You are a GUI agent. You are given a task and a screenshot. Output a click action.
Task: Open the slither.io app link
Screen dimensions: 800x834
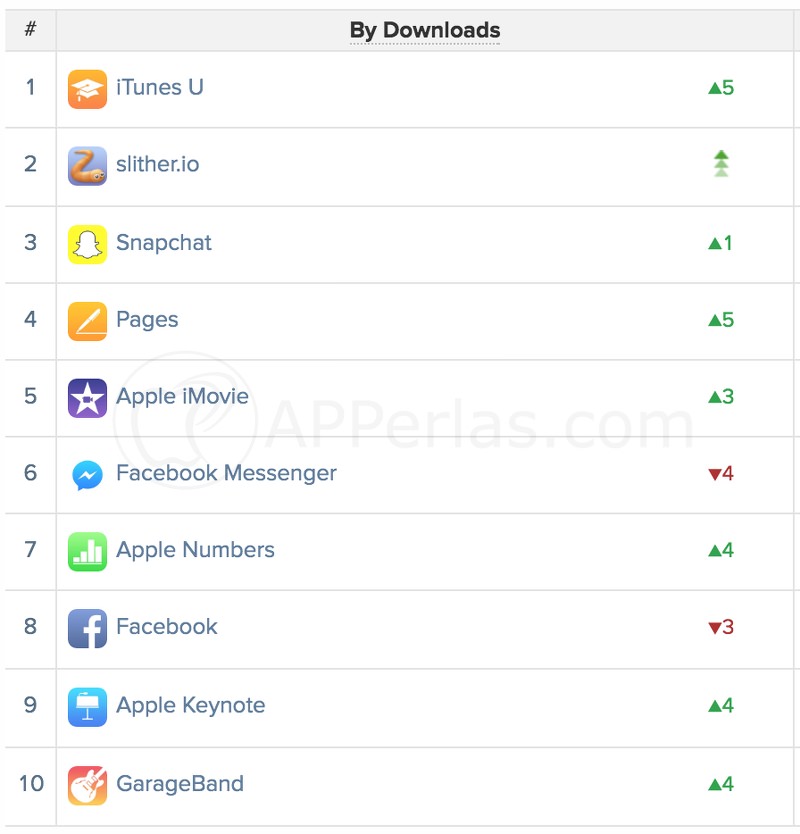[x=157, y=164]
